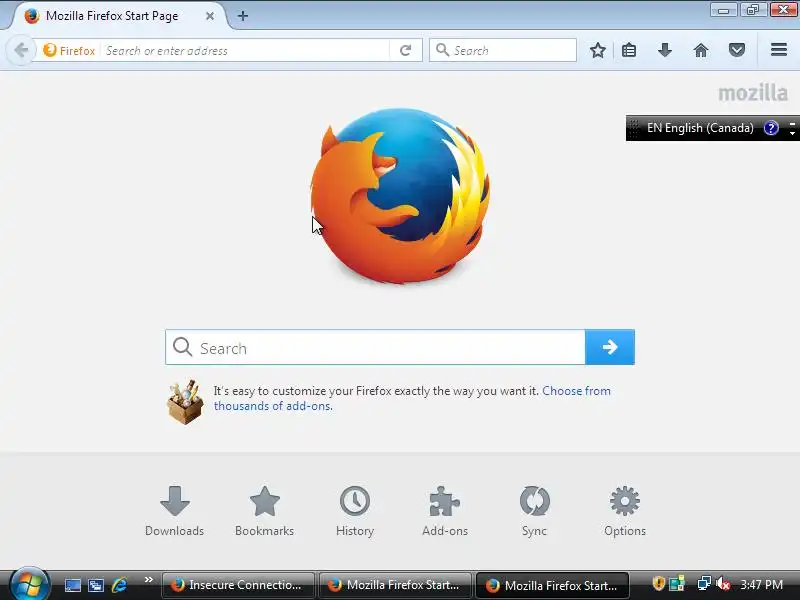Click Show Desktop quick launch icon
This screenshot has height=600, width=800.
tap(72, 585)
